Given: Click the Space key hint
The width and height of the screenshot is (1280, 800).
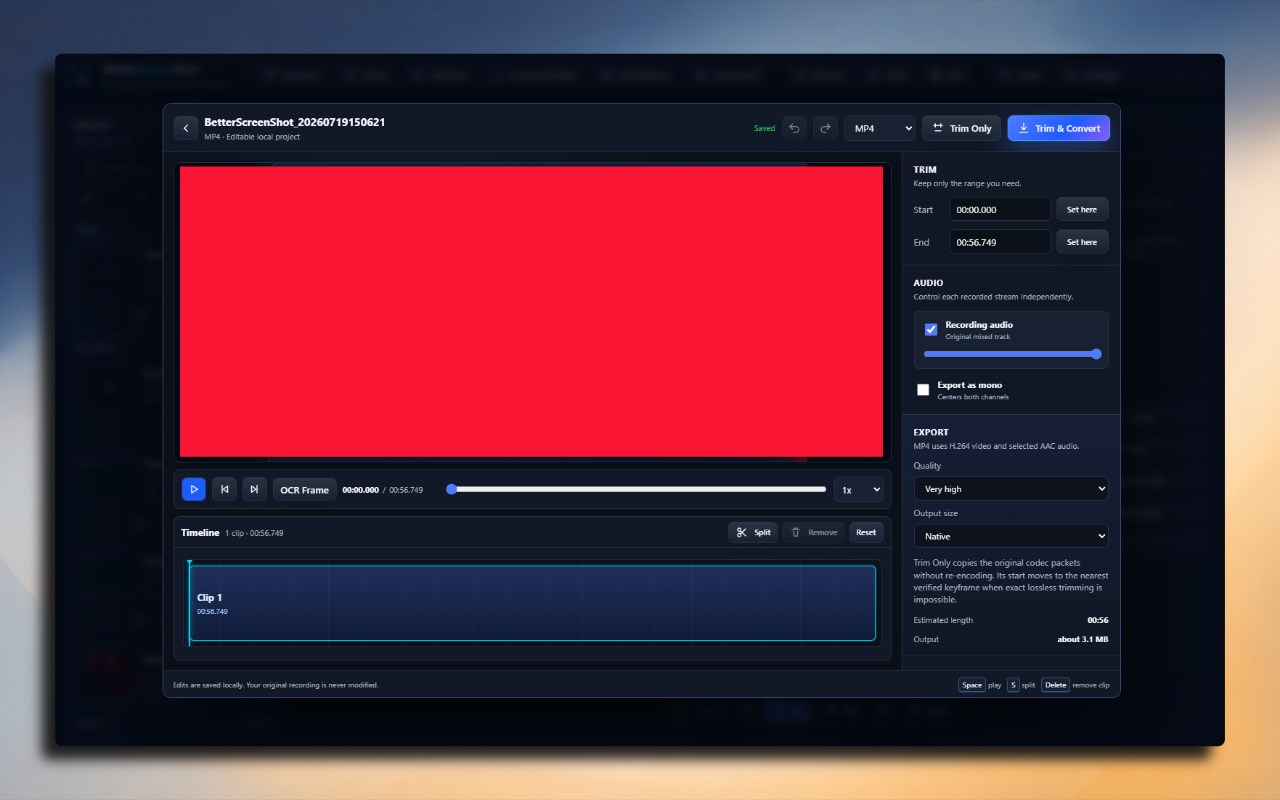Looking at the screenshot, I should point(972,685).
